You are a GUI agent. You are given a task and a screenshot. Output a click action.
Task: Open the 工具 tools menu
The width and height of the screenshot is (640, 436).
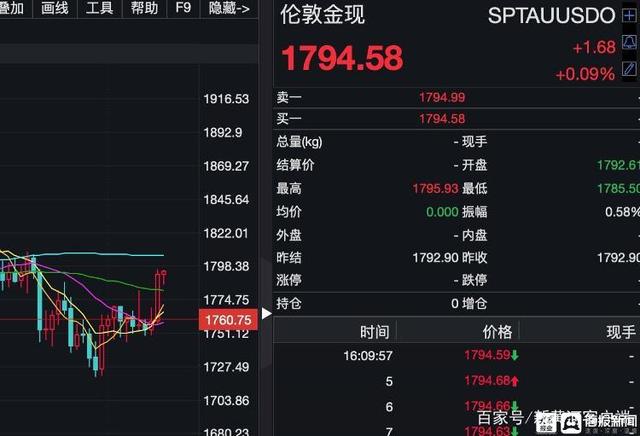(99, 9)
